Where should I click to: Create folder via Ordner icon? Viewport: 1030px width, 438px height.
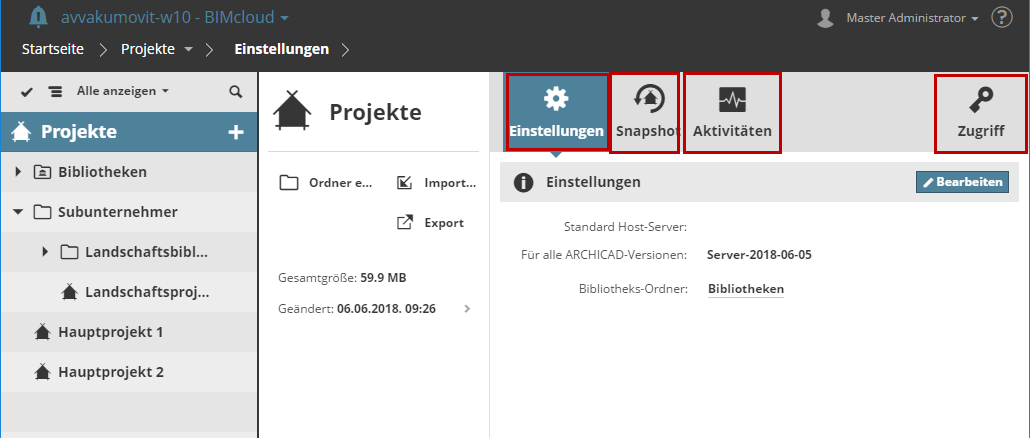(x=289, y=182)
